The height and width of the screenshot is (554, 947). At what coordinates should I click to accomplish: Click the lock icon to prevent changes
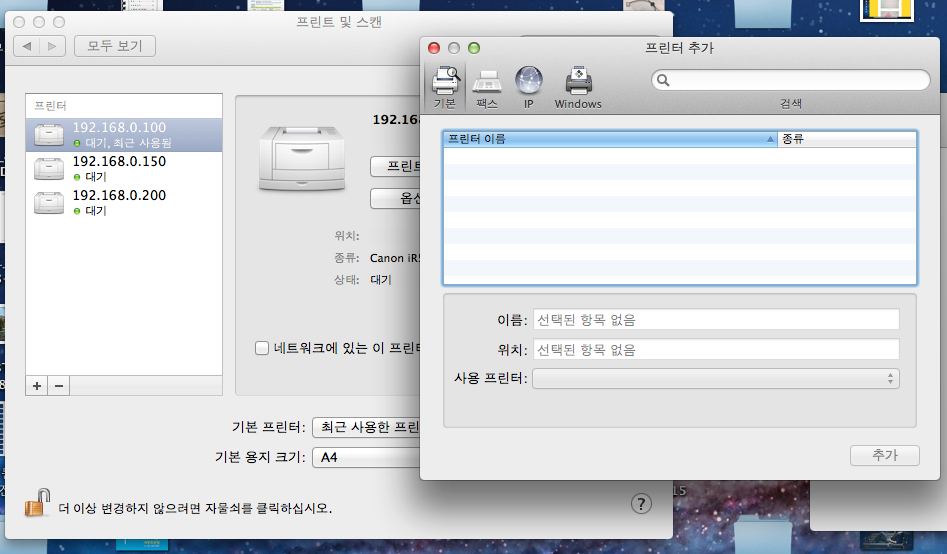pos(37,503)
